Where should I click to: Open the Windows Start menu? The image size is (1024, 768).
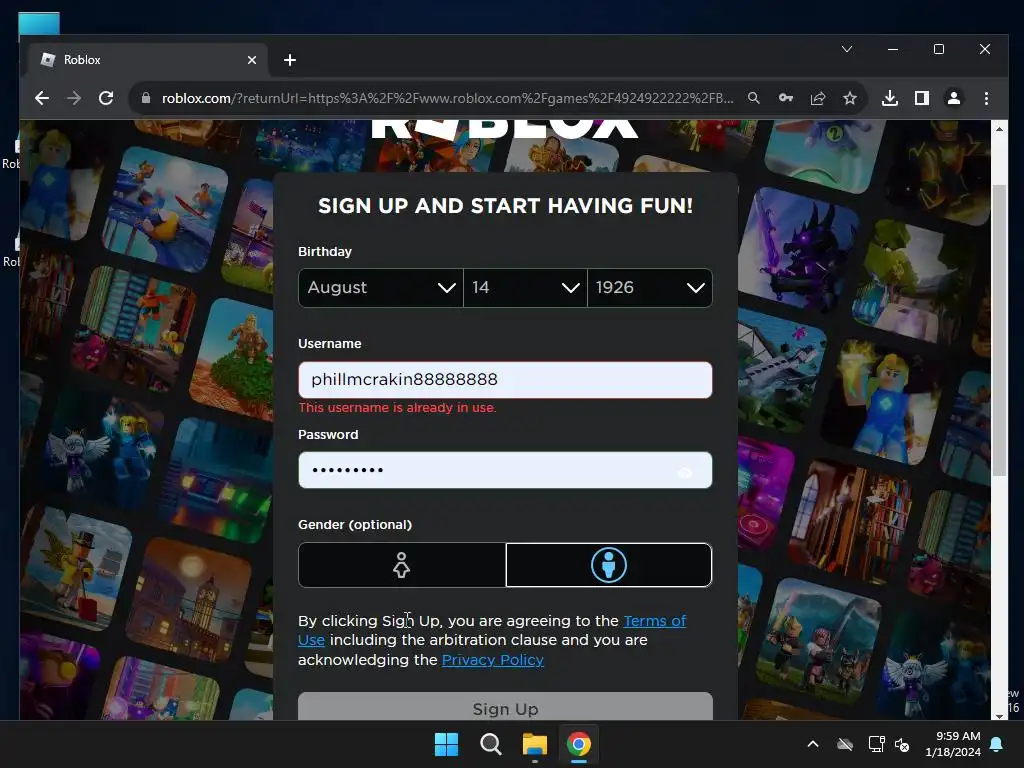coord(447,744)
